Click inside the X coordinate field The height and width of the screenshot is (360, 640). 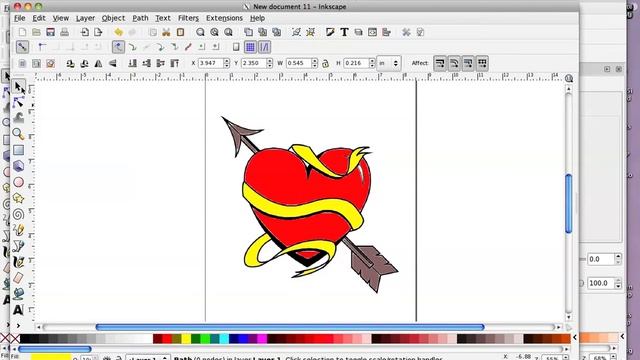point(211,63)
